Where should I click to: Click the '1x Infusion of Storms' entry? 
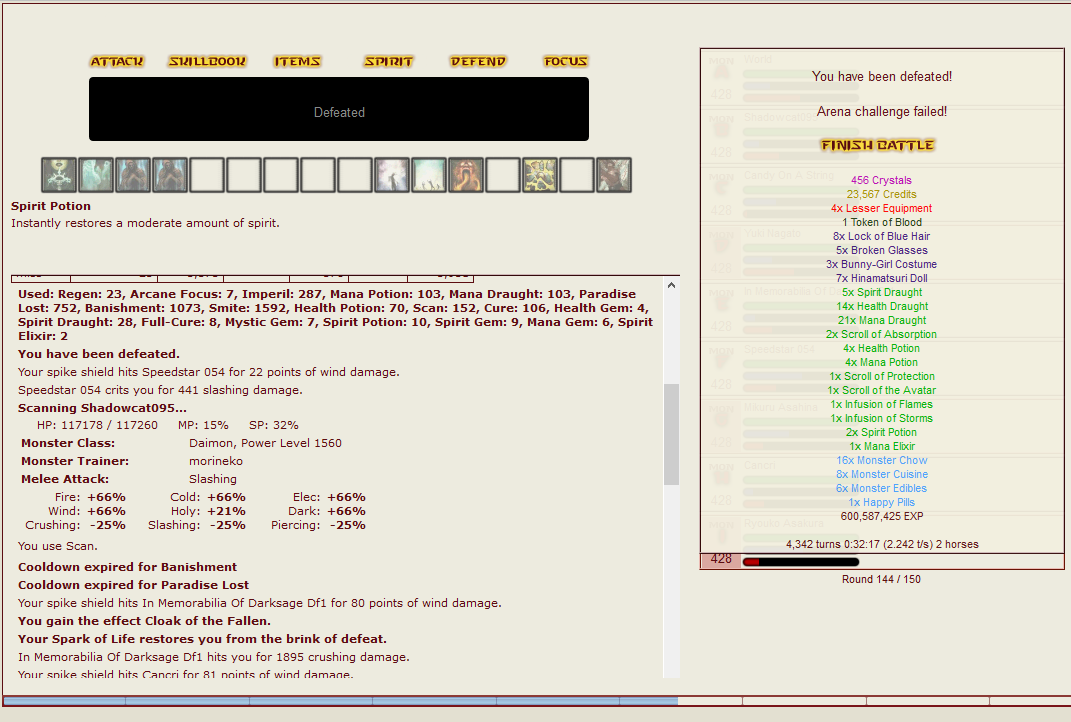click(x=881, y=419)
